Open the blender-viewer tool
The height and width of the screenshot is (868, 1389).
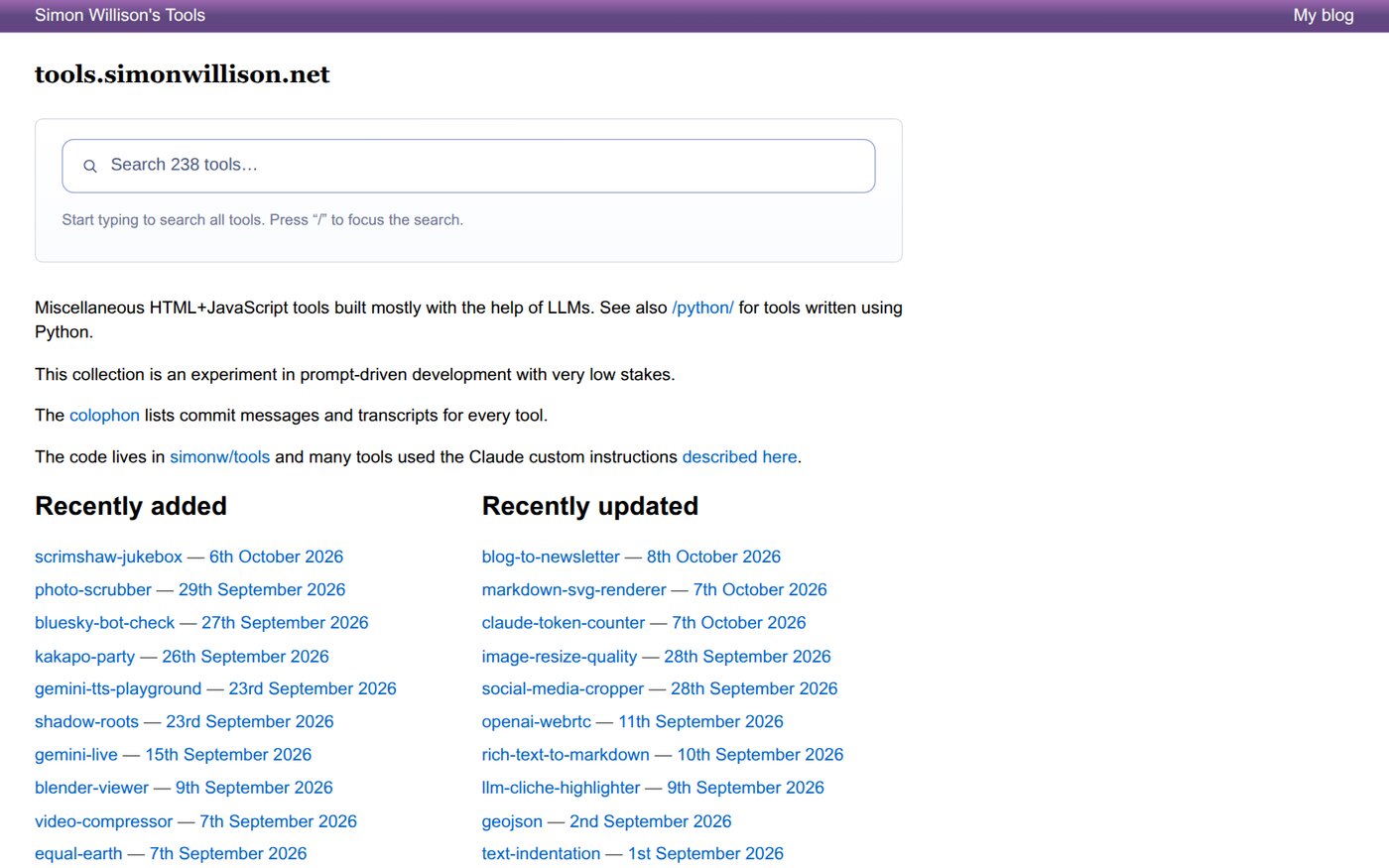click(x=91, y=788)
